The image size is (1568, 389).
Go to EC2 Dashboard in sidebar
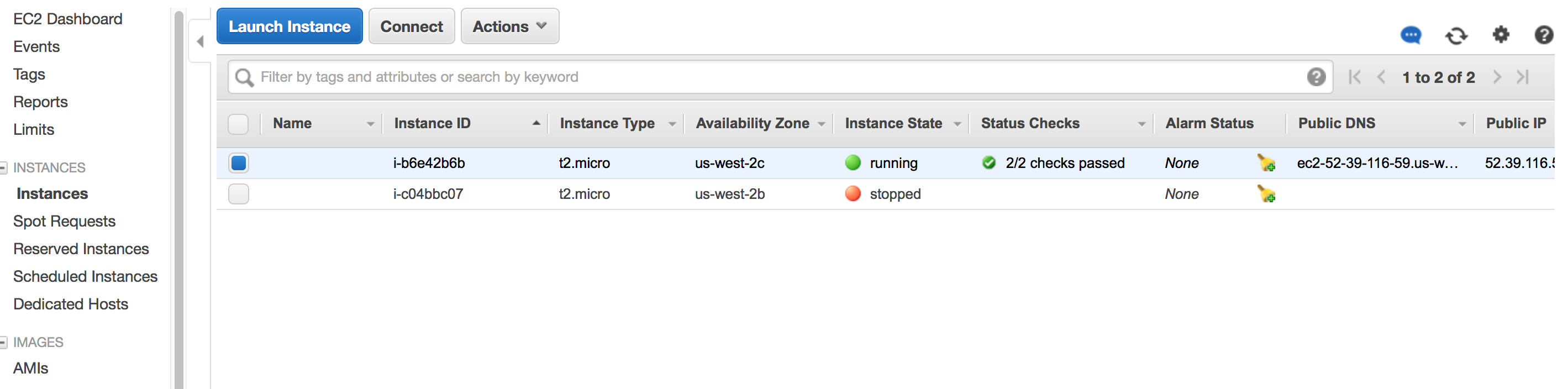pos(67,19)
